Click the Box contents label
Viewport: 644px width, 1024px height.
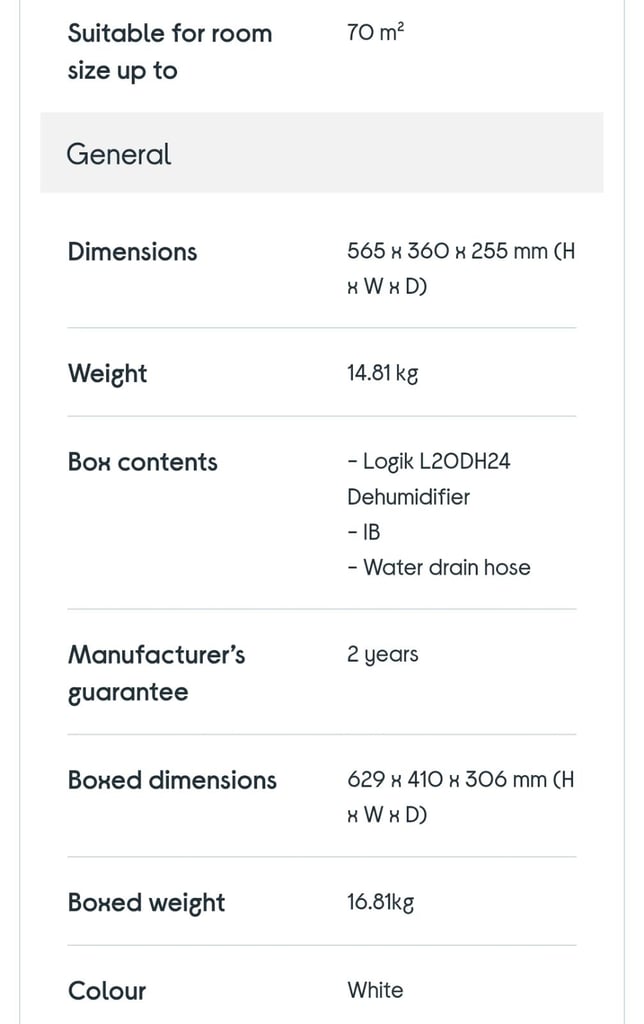pyautogui.click(x=142, y=462)
